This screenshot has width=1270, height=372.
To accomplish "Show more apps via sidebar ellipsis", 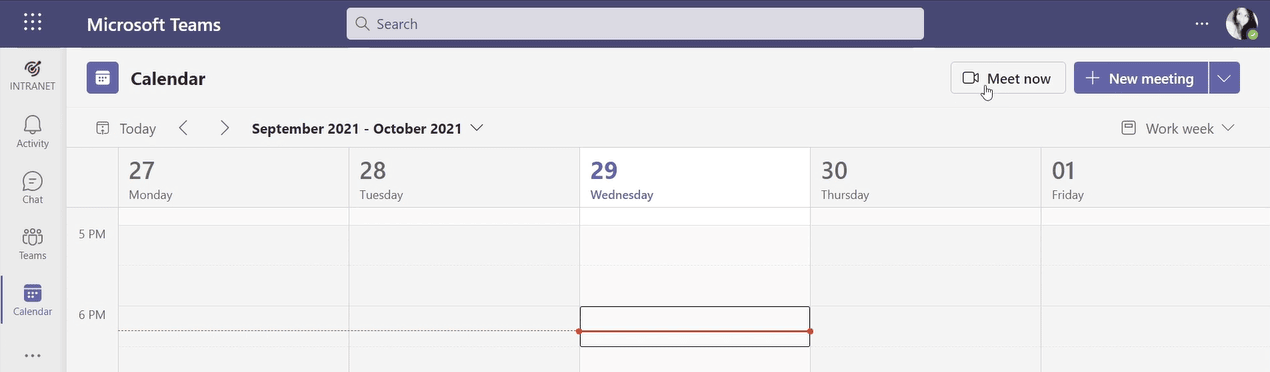I will tap(32, 355).
